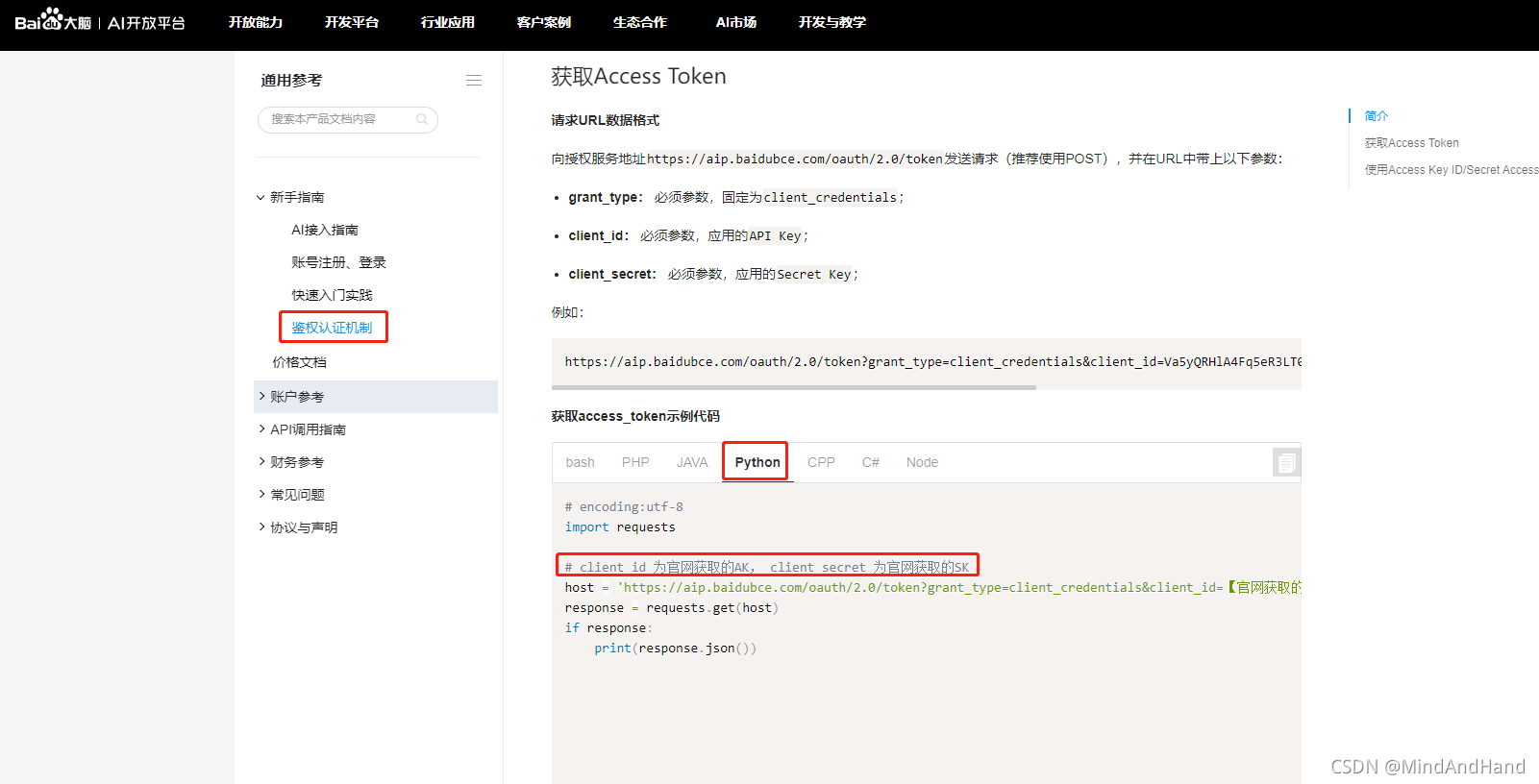Viewport: 1539px width, 784px height.
Task: Select the Python code tab
Action: pyautogui.click(x=757, y=462)
